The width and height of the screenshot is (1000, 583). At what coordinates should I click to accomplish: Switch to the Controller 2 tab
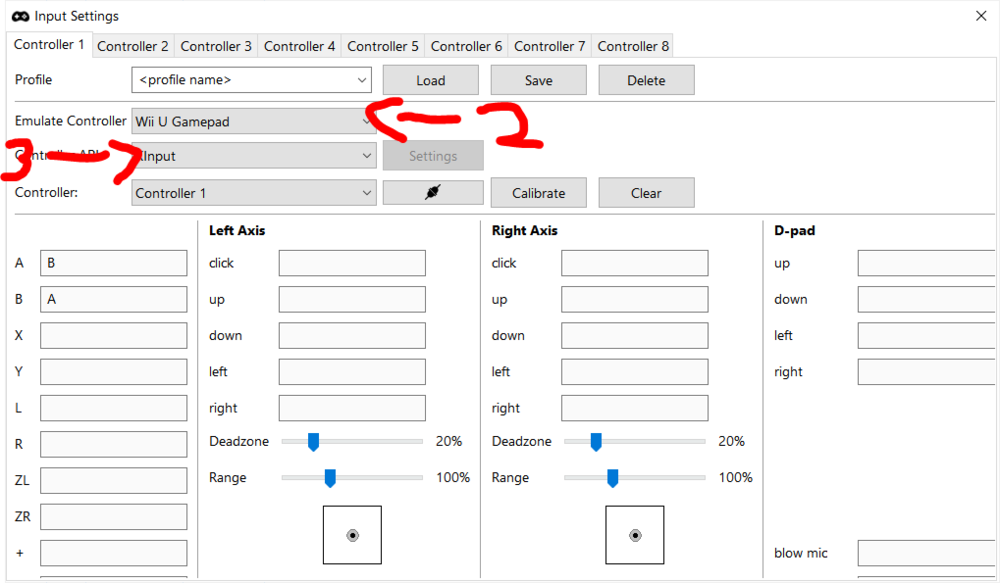point(133,46)
